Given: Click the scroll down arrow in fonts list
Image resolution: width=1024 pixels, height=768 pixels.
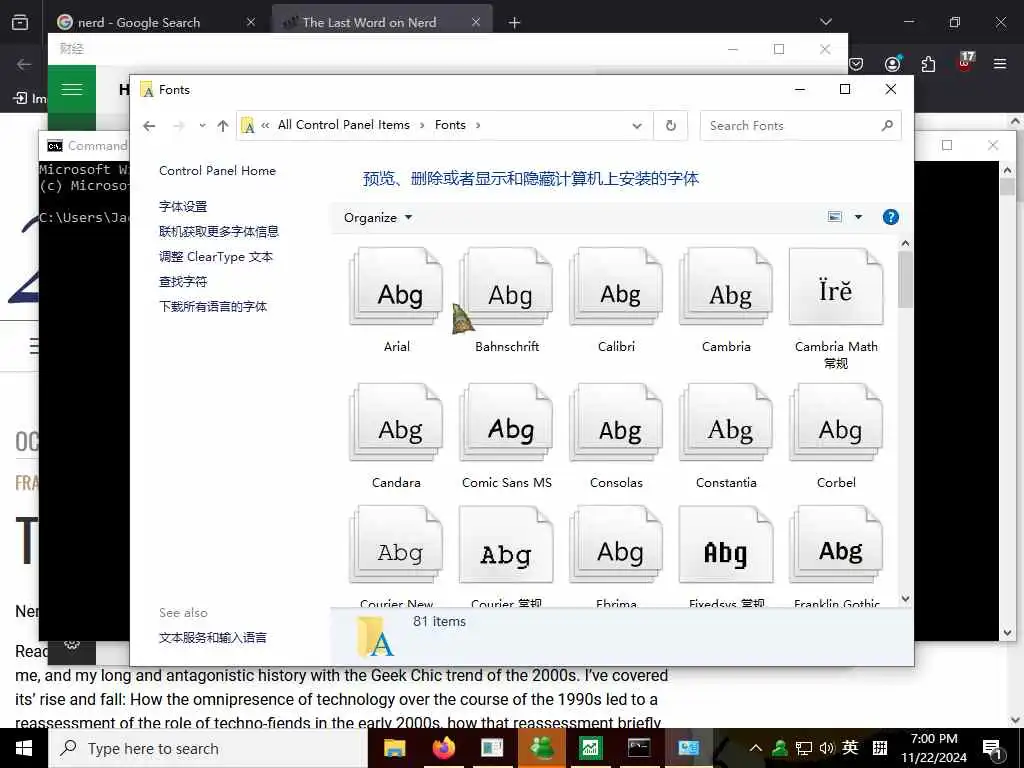Looking at the screenshot, I should click(x=905, y=598).
